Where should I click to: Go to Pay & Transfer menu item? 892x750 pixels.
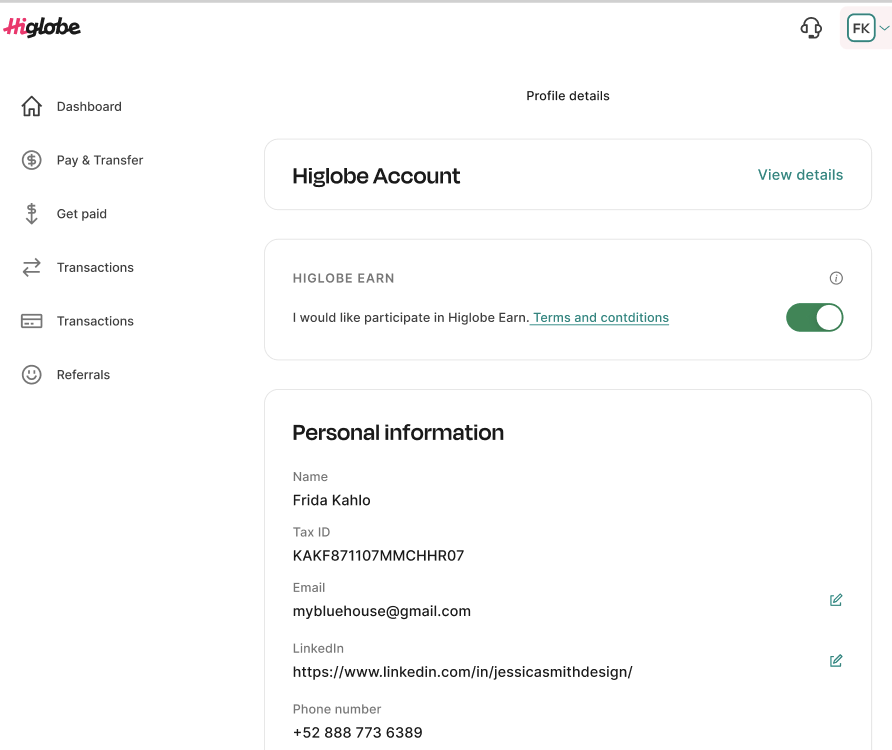(100, 160)
